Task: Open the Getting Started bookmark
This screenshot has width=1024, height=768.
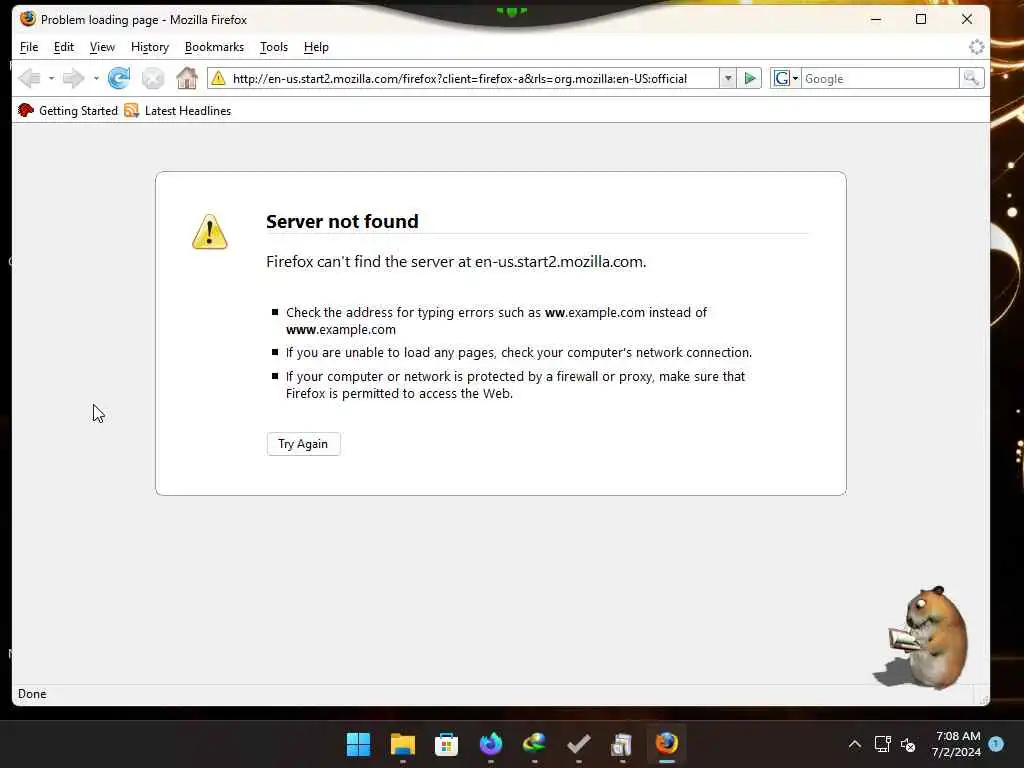Action: tap(68, 110)
